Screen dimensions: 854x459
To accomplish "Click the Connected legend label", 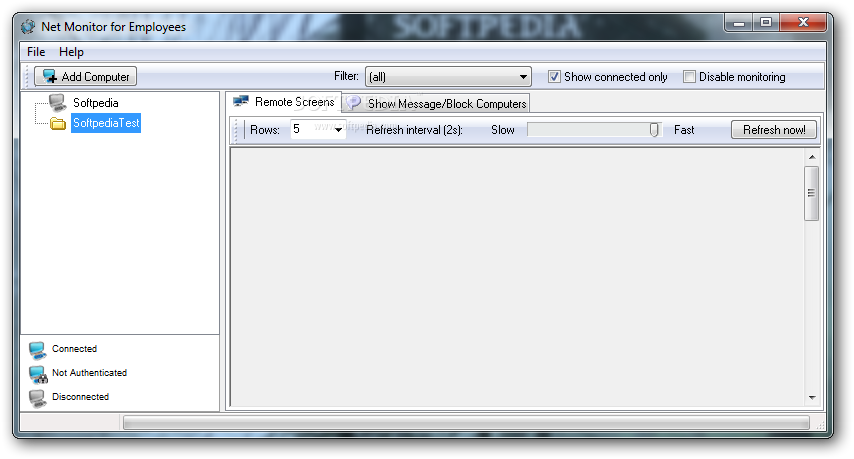I will (x=75, y=348).
